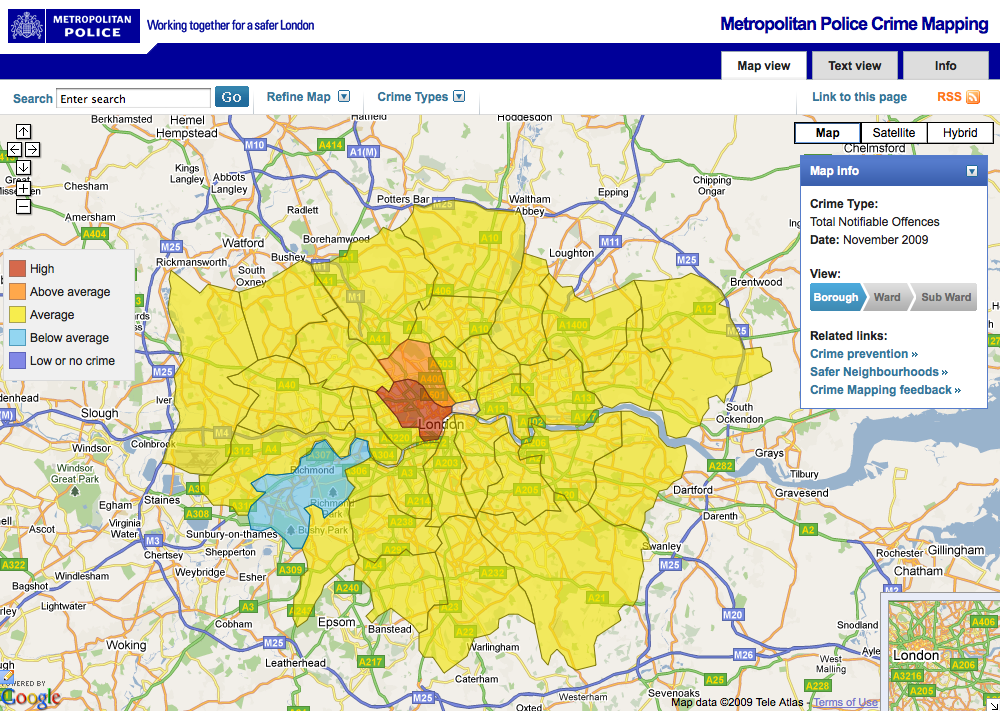Screen dimensions: 1000x711
Task: Open the Terms of Use link
Action: (845, 702)
